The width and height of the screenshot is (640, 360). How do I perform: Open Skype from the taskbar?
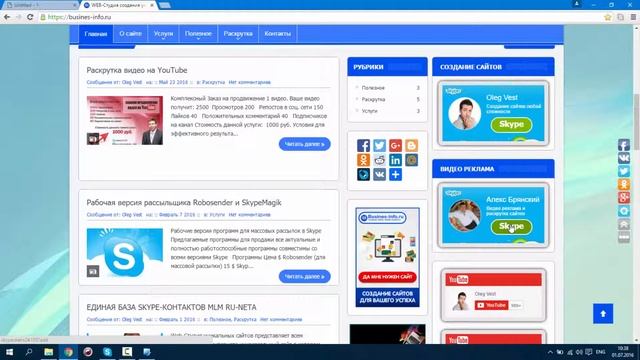point(107,352)
